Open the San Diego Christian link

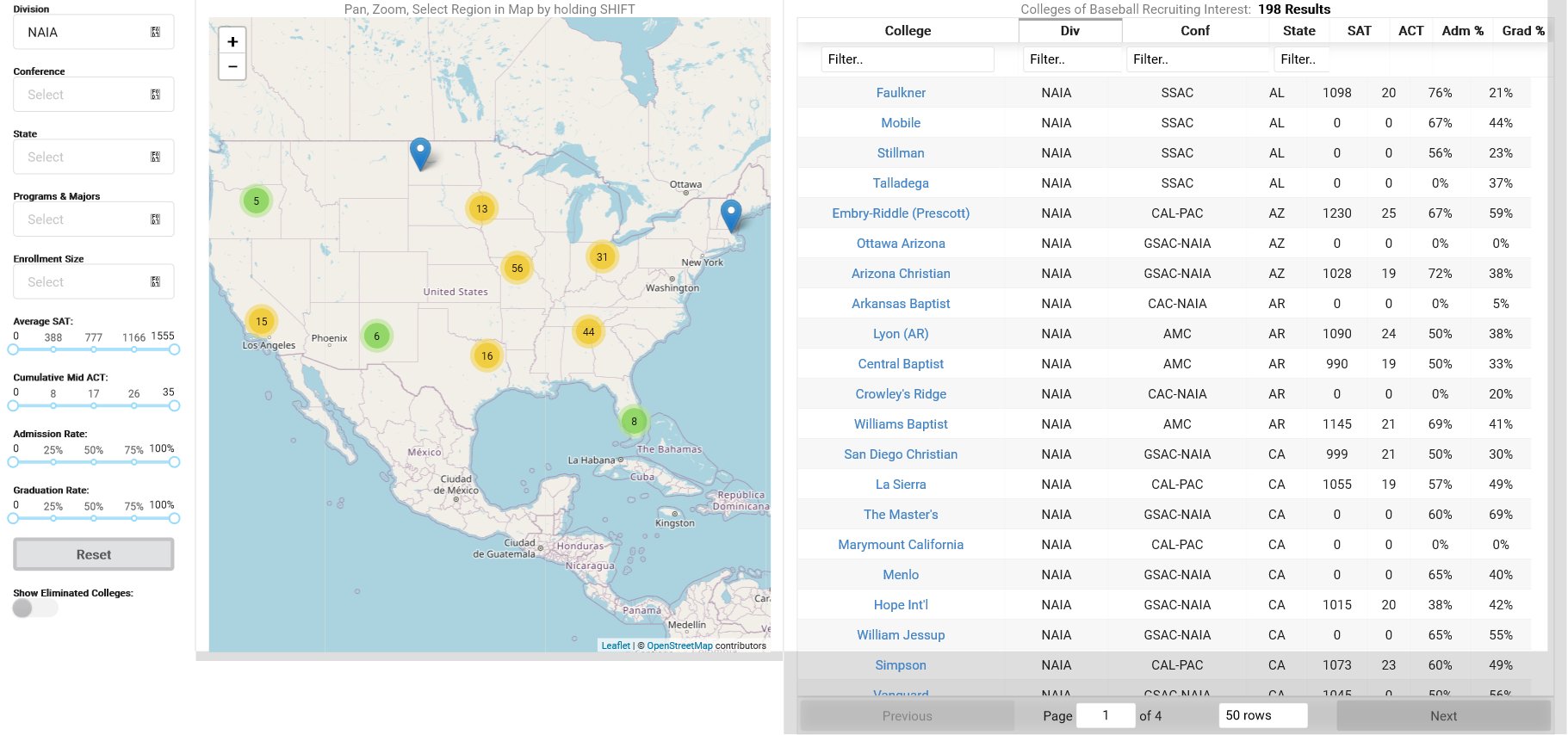tap(901, 454)
